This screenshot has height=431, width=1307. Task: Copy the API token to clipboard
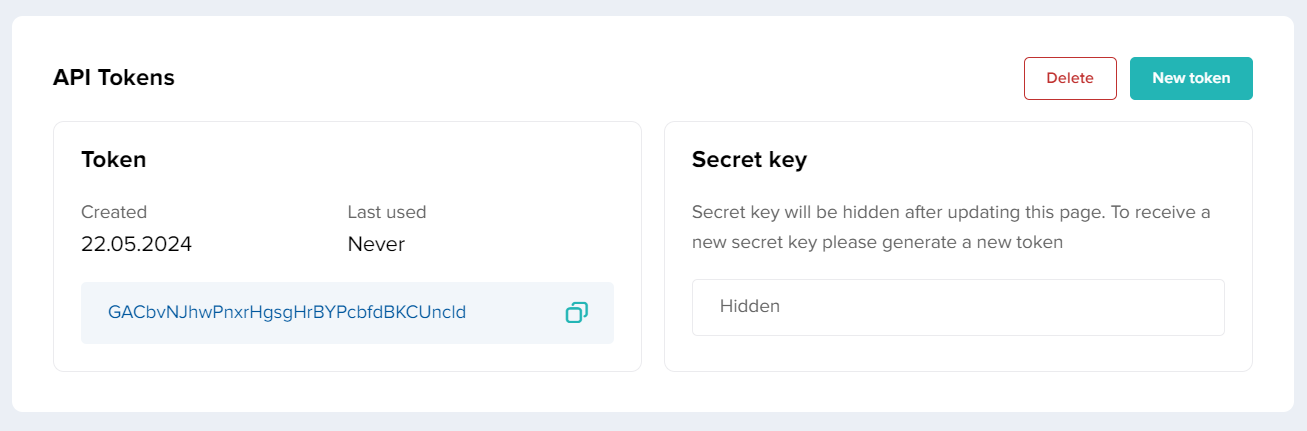pyautogui.click(x=576, y=313)
